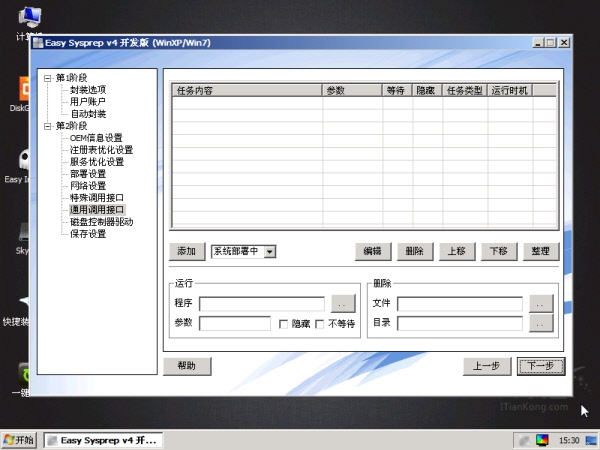
Task: Click the 参数 column header
Action: pyautogui.click(x=352, y=90)
